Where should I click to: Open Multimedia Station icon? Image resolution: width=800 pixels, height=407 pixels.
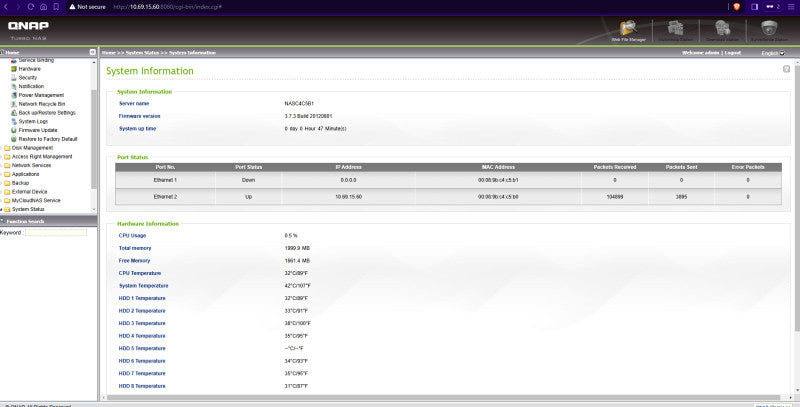[x=676, y=30]
